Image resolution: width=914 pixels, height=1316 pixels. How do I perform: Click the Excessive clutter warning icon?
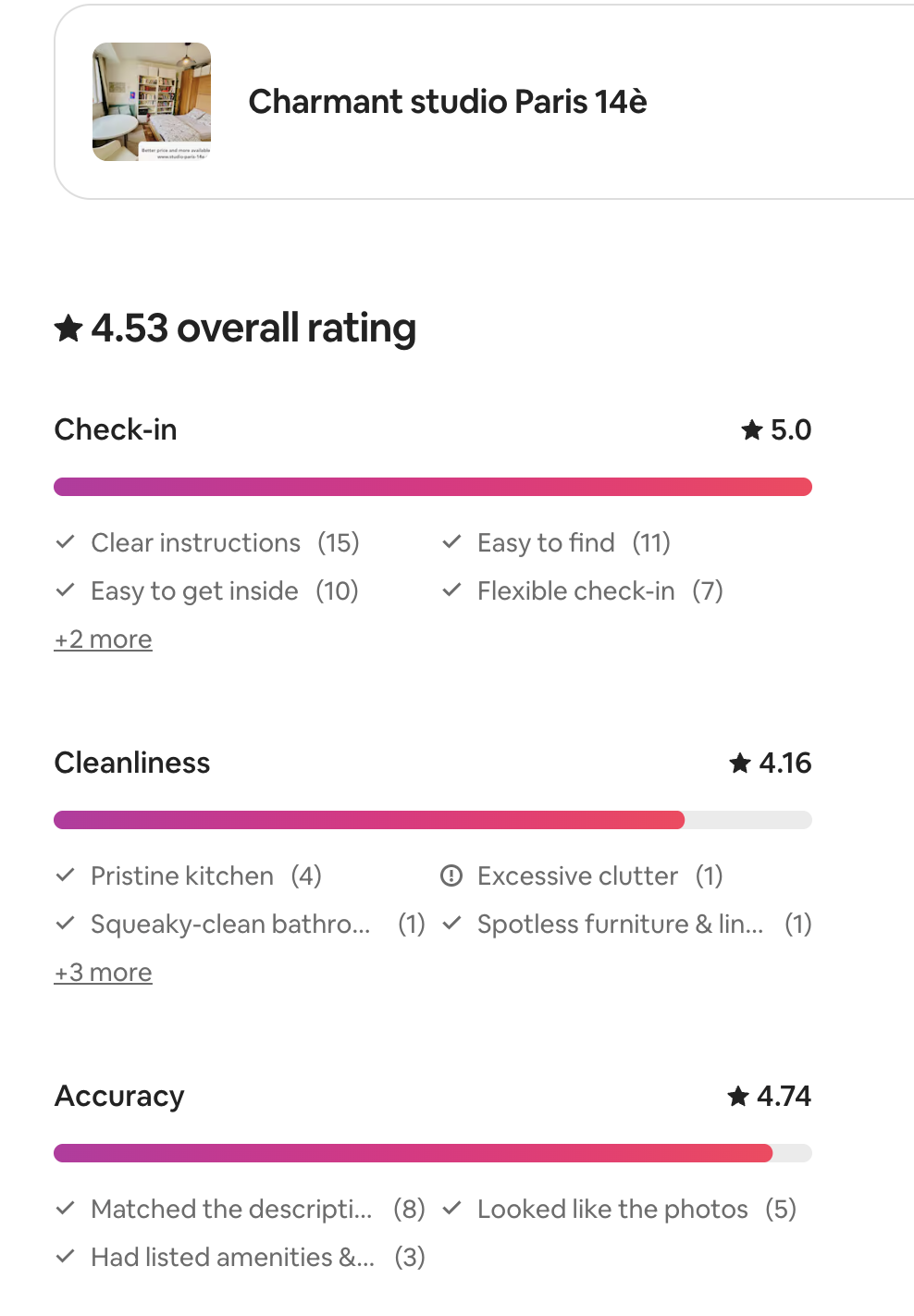click(x=451, y=875)
